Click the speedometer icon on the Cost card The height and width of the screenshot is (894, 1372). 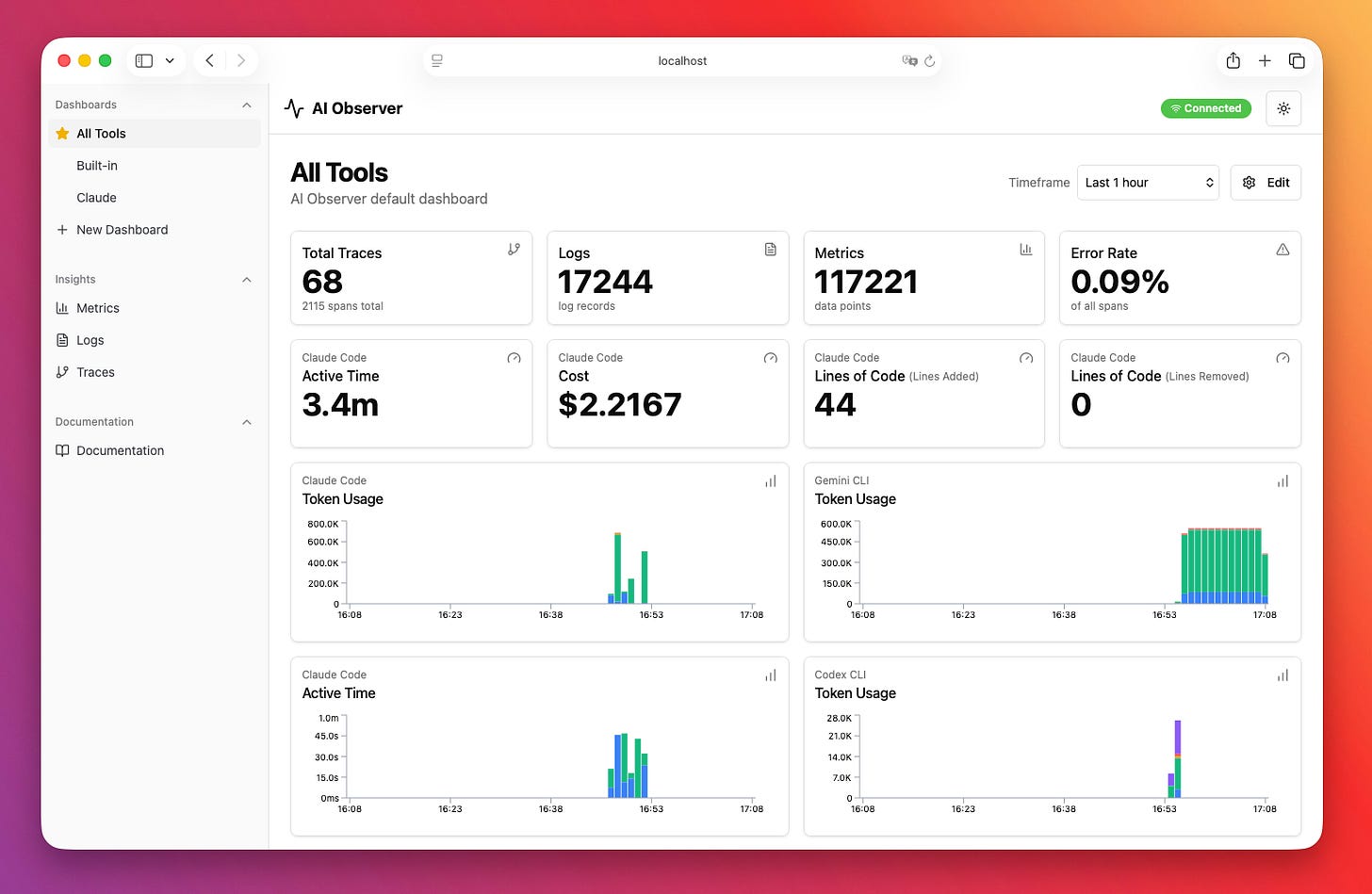[x=770, y=358]
